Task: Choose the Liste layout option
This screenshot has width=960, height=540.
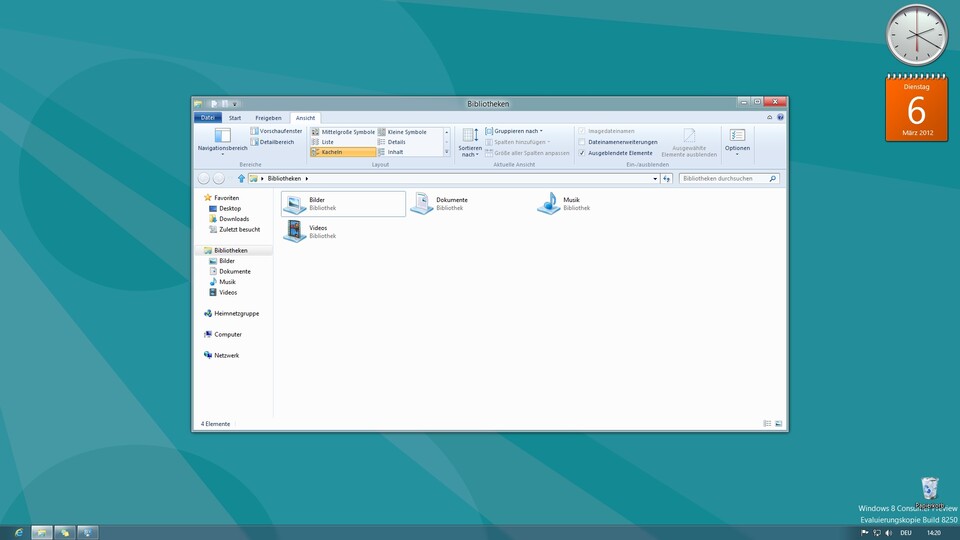Action: (x=327, y=142)
